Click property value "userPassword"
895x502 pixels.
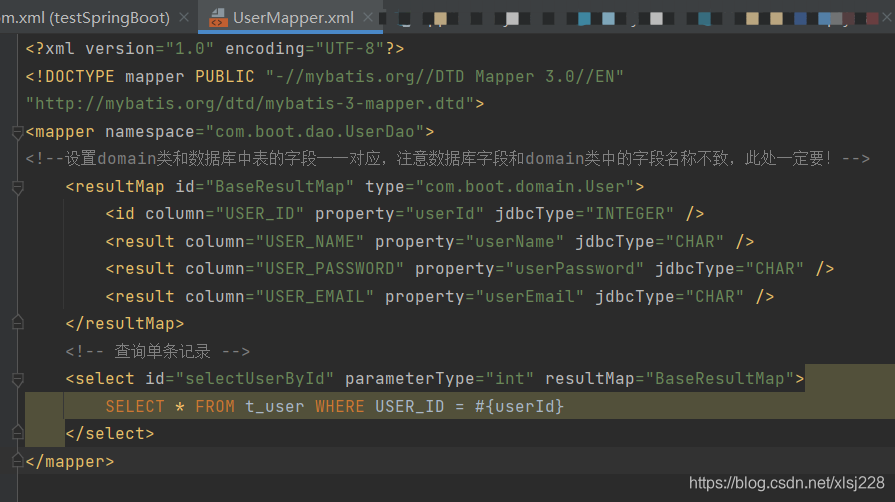(574, 268)
